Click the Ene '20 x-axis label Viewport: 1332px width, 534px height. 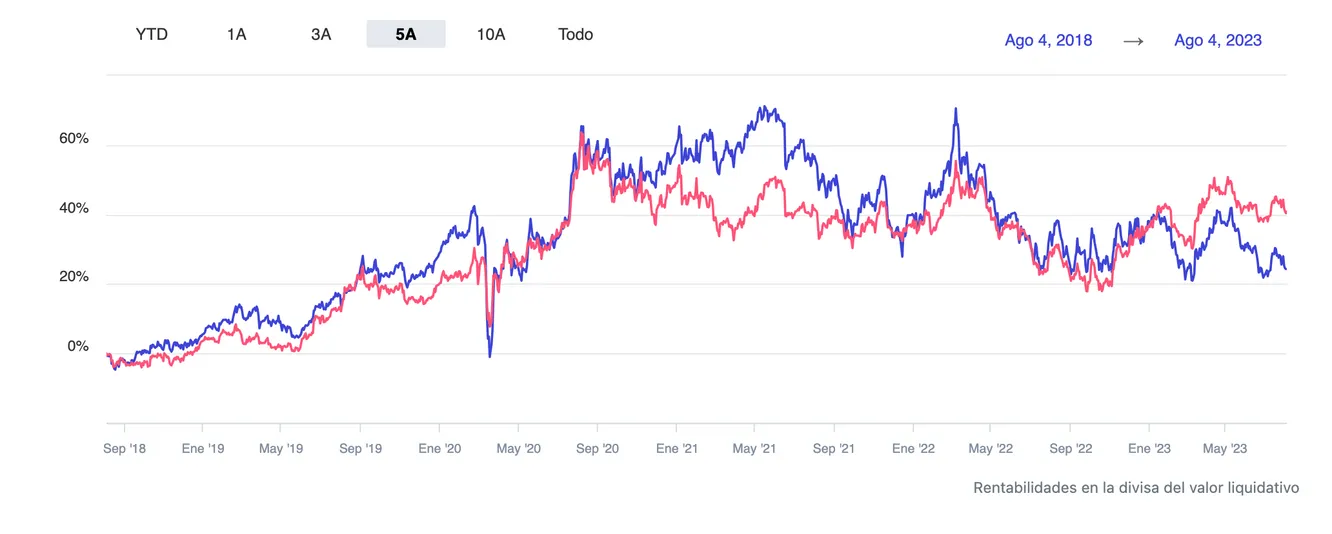(440, 449)
